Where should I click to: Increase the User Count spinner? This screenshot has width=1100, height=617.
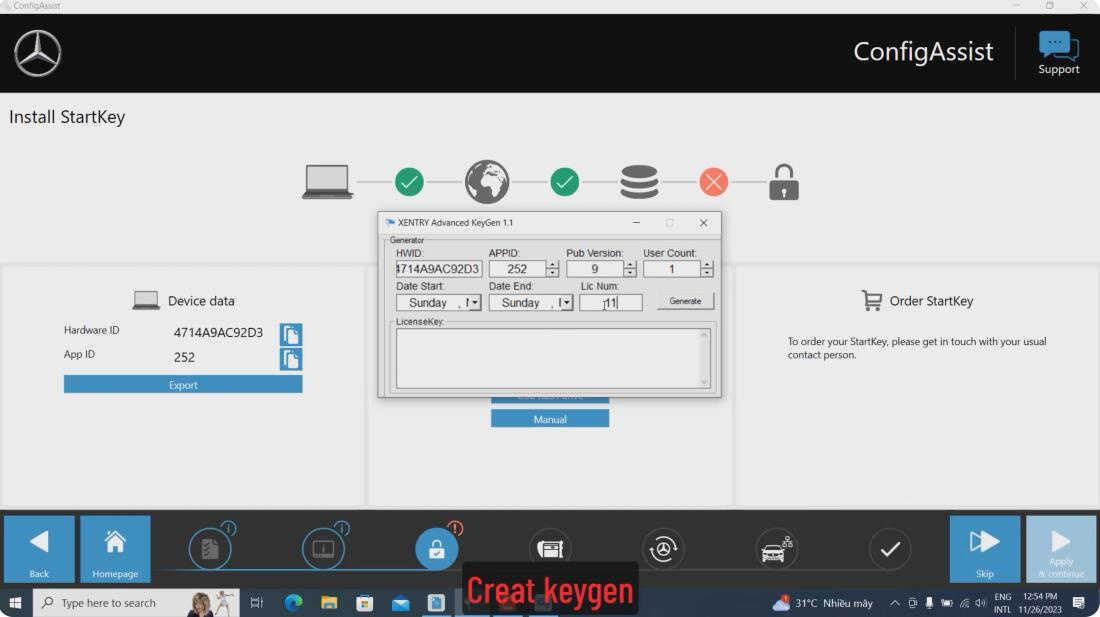[707, 265]
